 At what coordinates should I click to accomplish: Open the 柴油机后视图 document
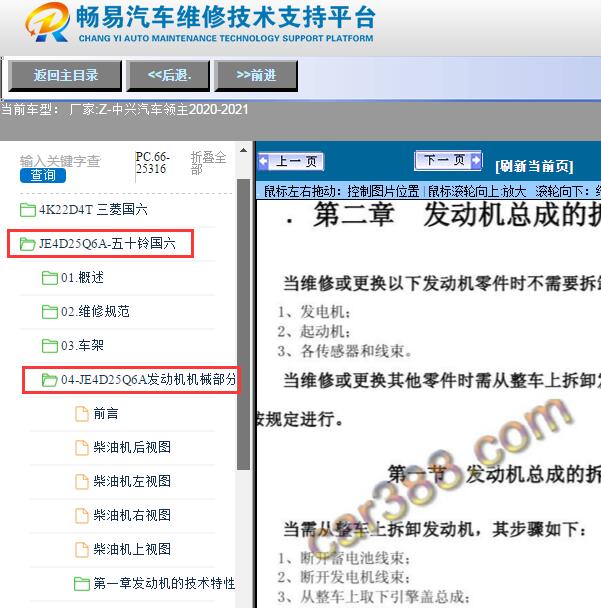click(x=132, y=447)
